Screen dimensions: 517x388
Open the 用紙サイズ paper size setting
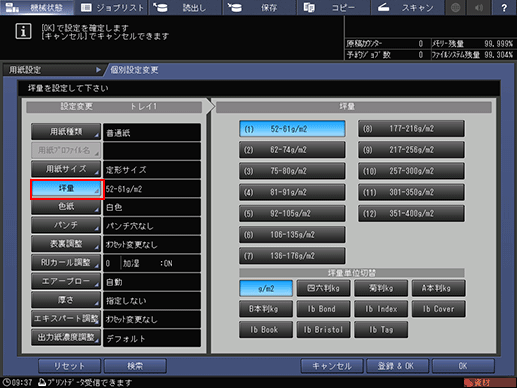66,169
